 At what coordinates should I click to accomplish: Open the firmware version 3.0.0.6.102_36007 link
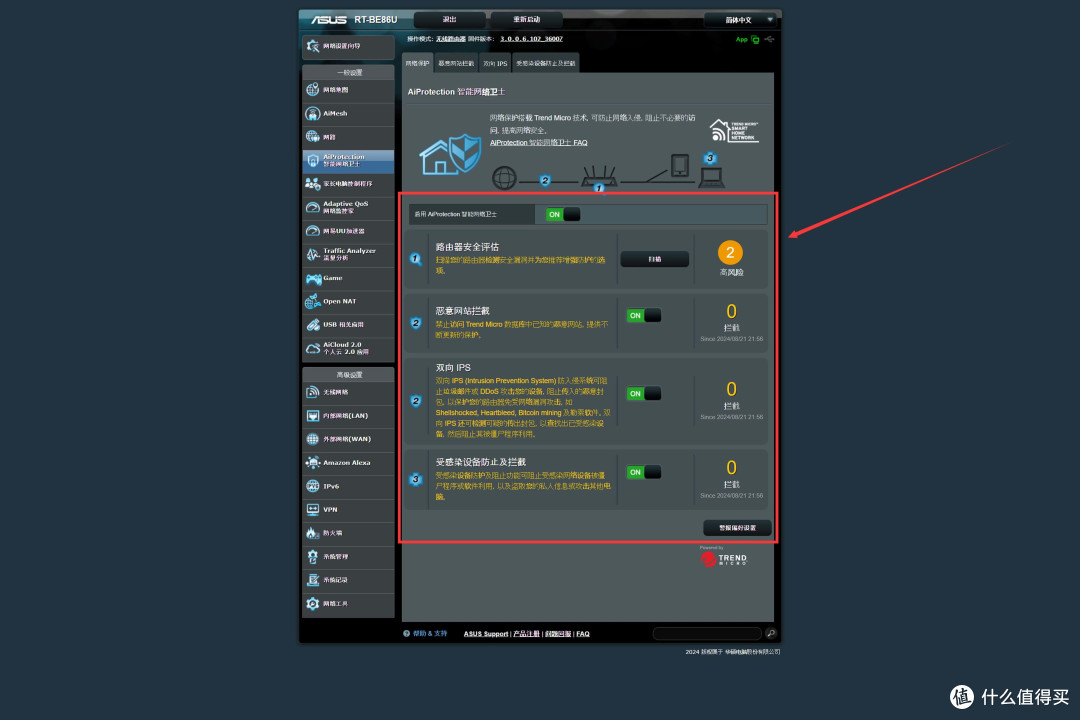point(531,39)
